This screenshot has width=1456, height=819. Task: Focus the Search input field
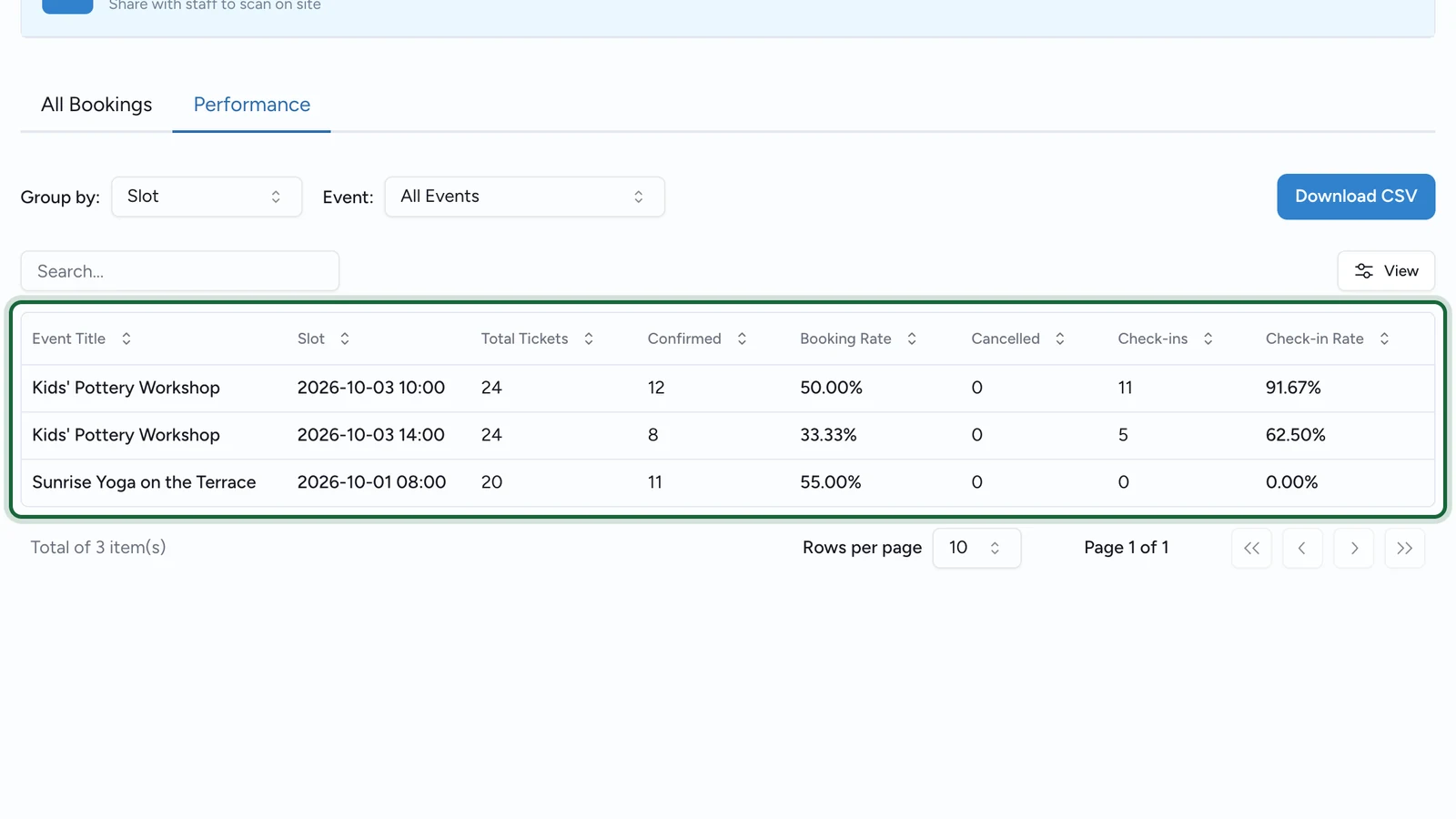tap(180, 271)
